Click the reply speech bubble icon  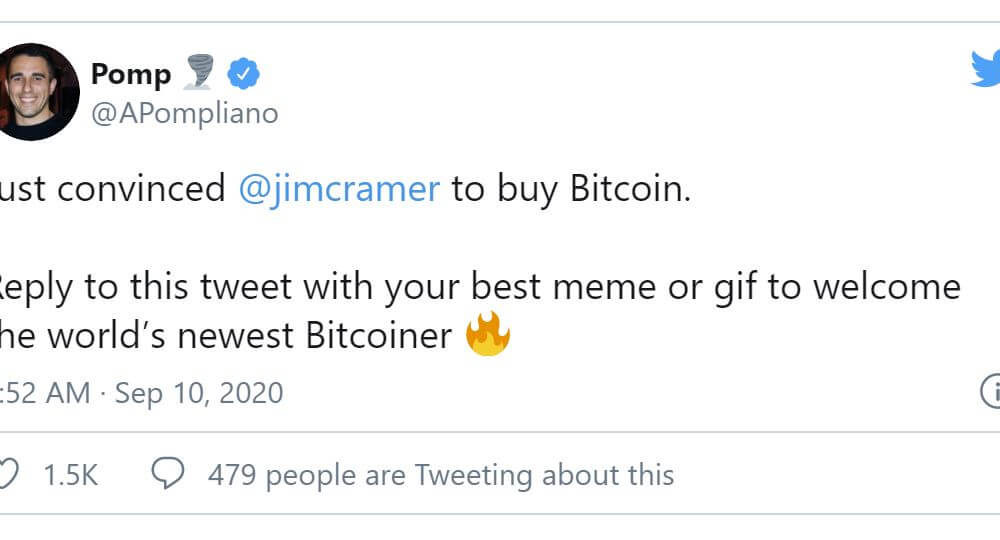coord(168,473)
